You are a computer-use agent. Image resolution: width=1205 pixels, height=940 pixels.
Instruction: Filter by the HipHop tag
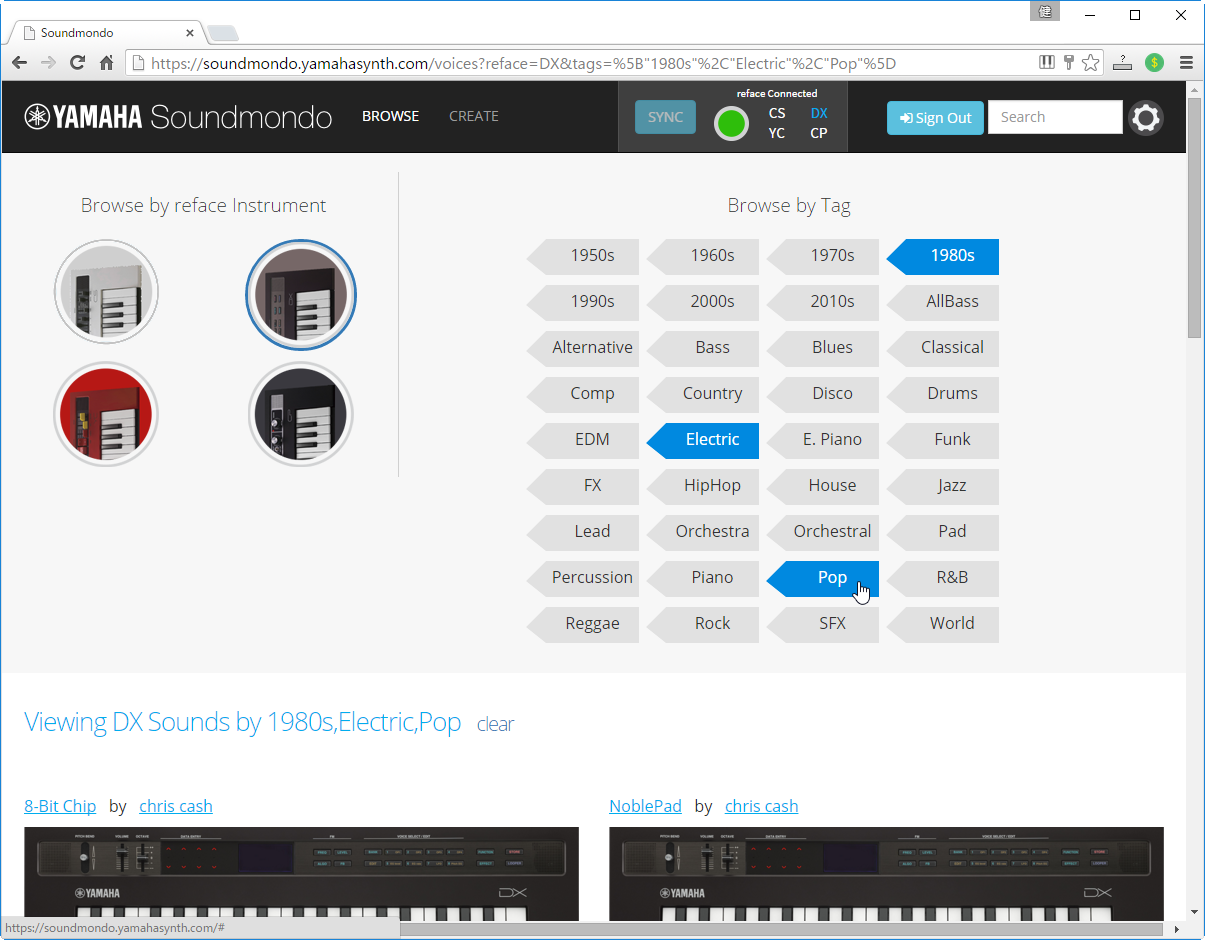click(x=703, y=487)
